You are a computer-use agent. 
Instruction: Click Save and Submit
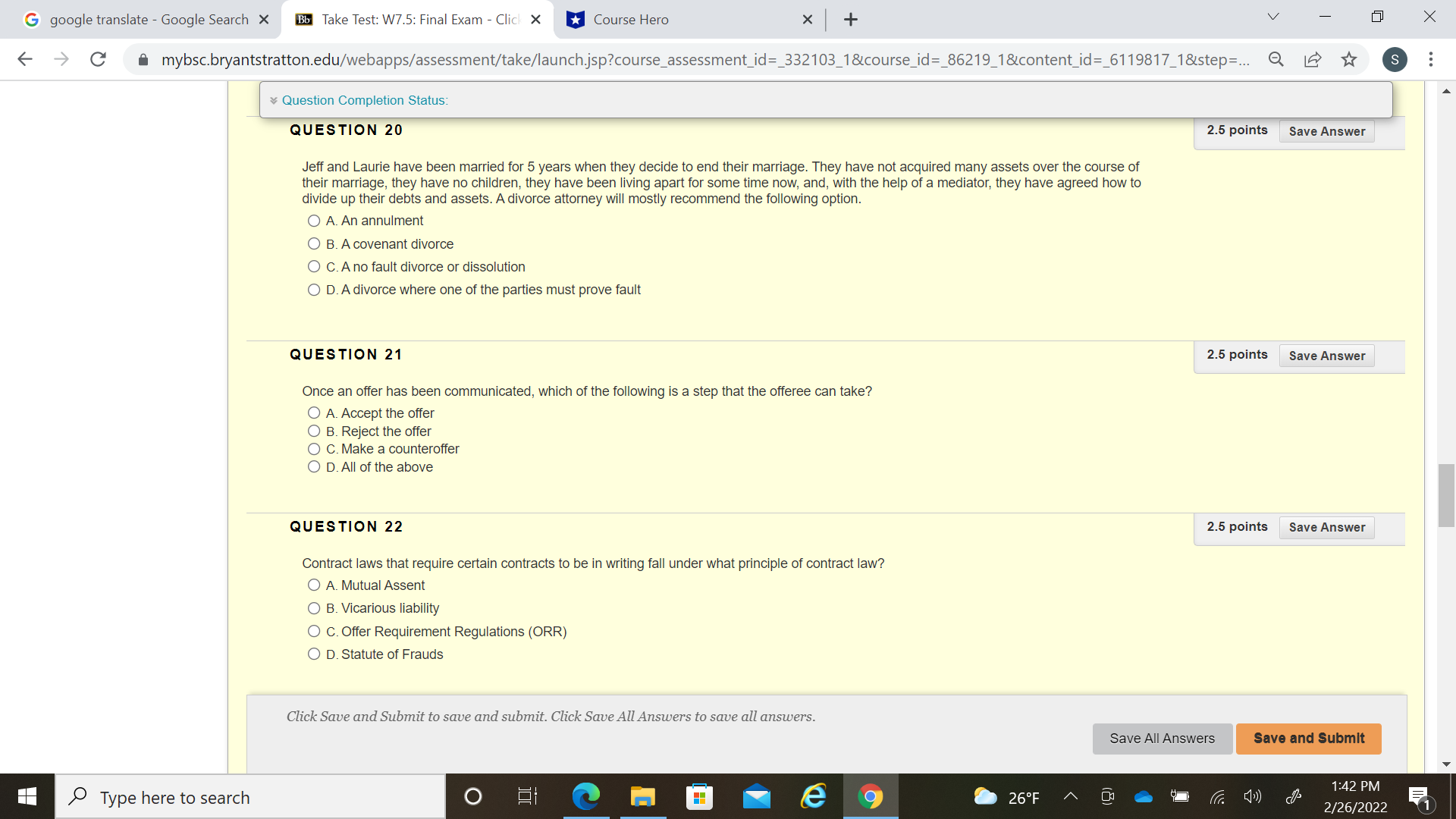[1307, 738]
